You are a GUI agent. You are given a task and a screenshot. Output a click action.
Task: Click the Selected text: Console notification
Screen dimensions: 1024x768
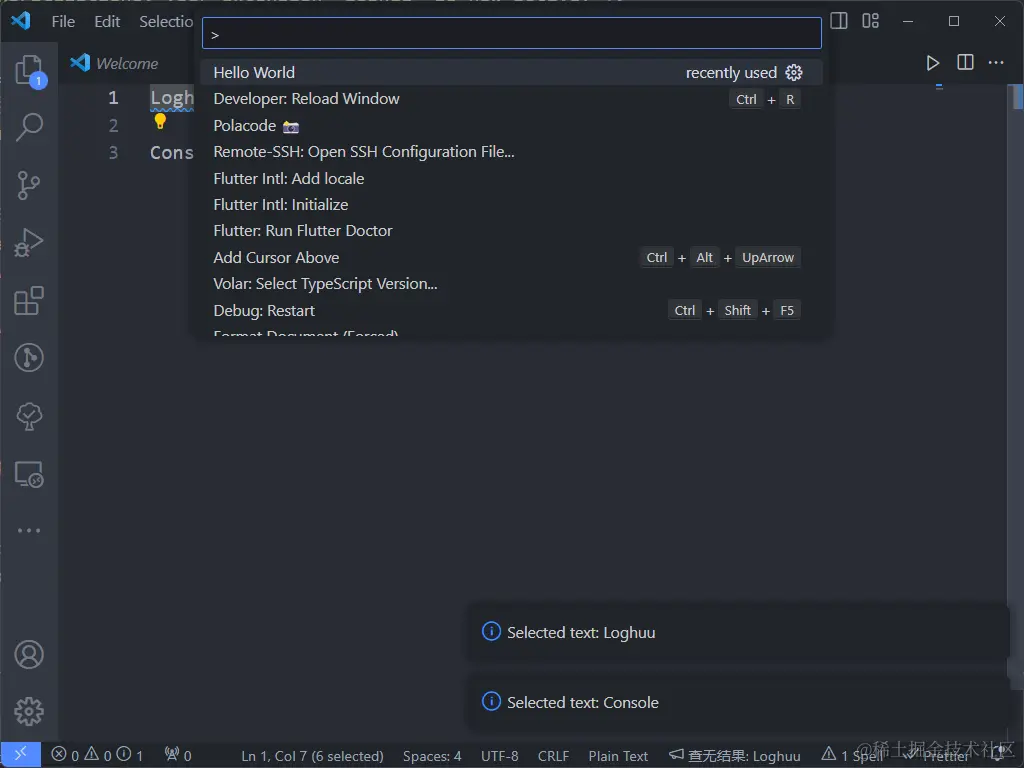tap(738, 702)
